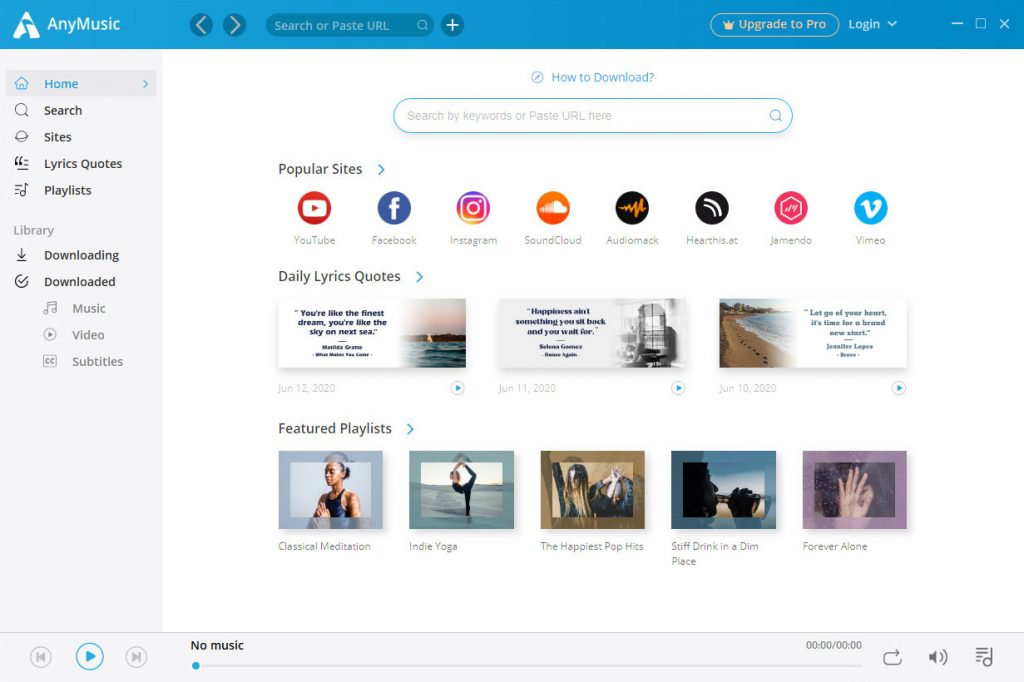Viewport: 1024px width, 682px height.
Task: Open the Matilda Gratte lyrics quote card
Action: (x=372, y=333)
